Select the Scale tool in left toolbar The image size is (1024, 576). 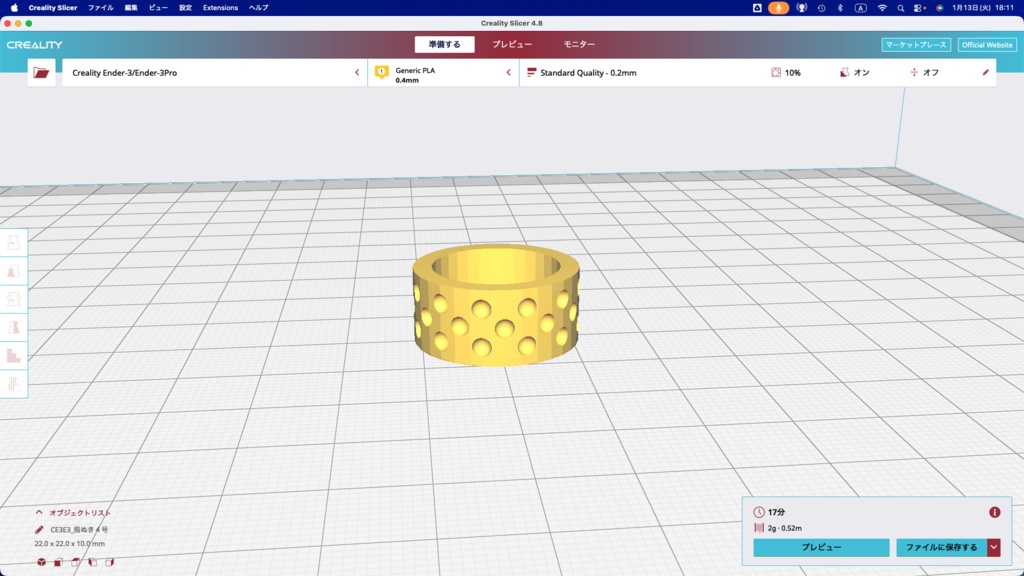(14, 271)
